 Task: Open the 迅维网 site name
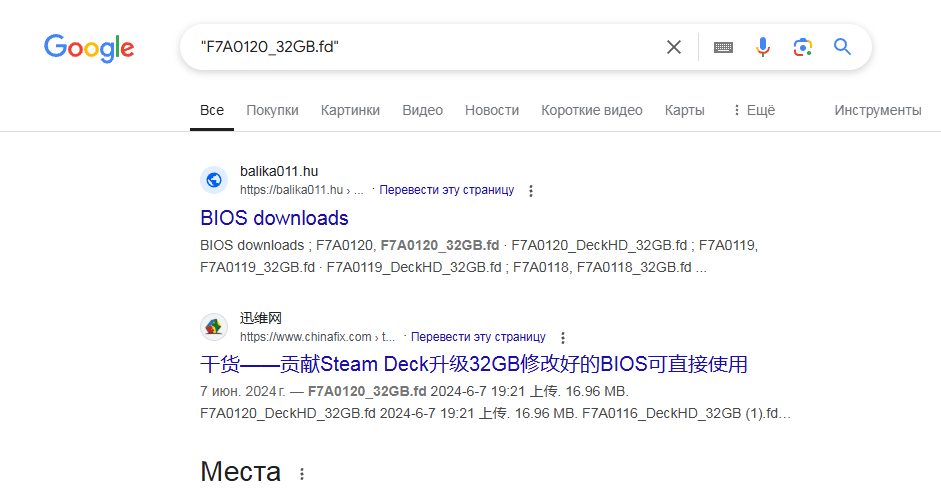point(260,318)
